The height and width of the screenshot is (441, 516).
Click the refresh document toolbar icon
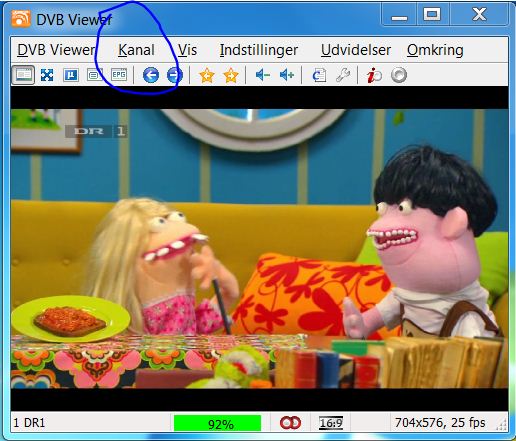tap(319, 75)
